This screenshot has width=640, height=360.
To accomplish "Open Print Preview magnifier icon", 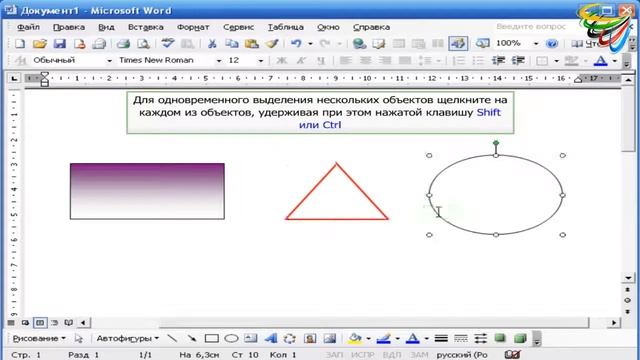I will pyautogui.click(x=143, y=43).
